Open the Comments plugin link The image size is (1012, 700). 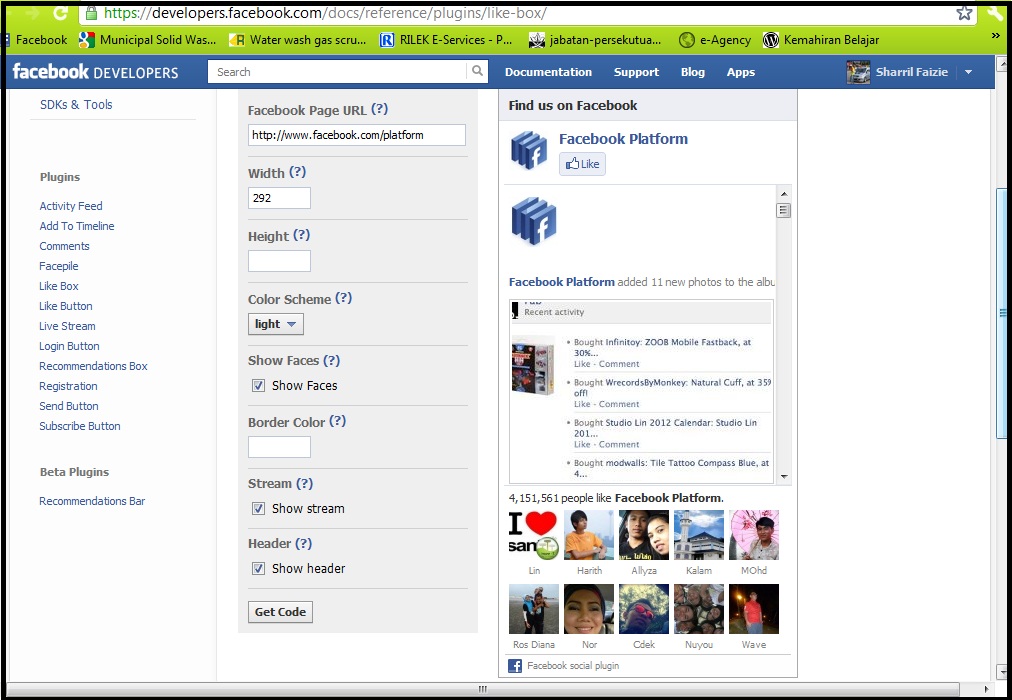click(x=65, y=246)
